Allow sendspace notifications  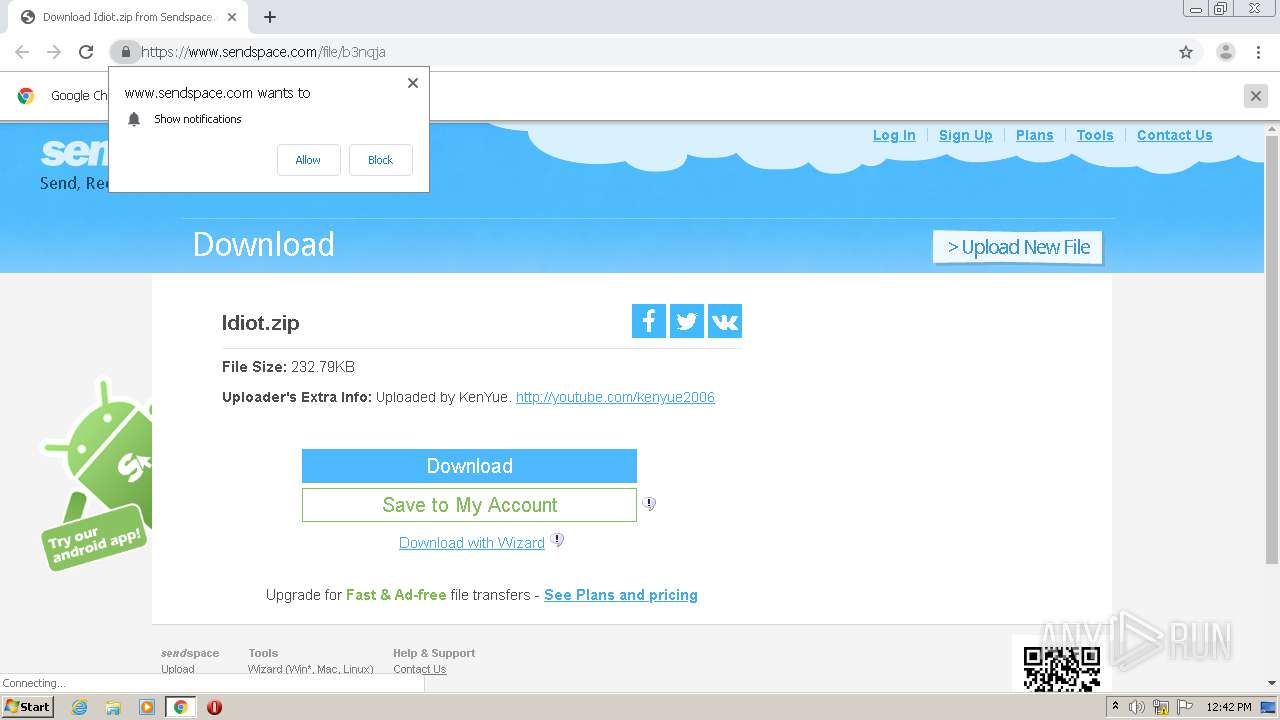308,160
